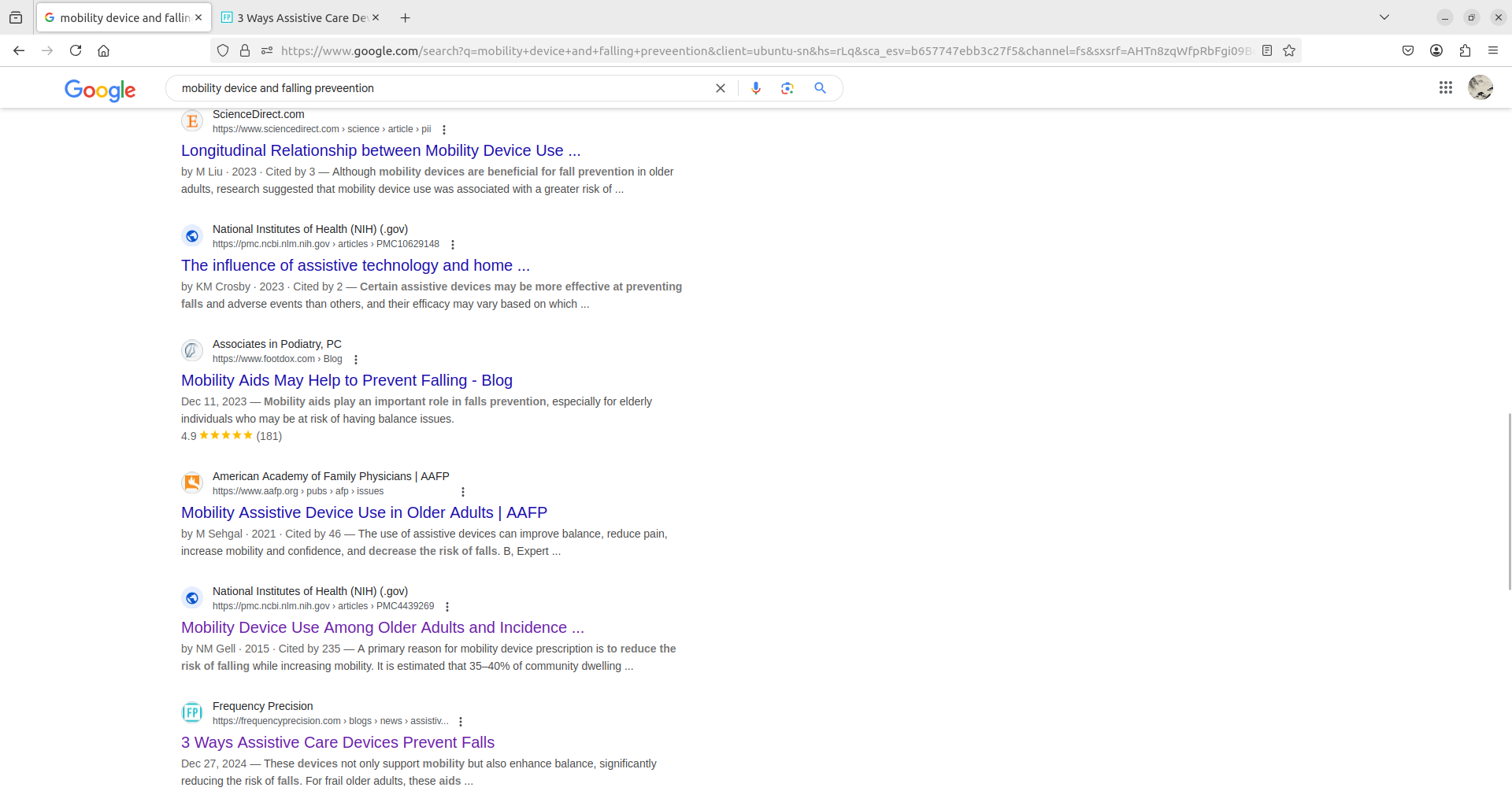Click American Academy of Family Physicians name
This screenshot has width=1512, height=806.
(331, 476)
